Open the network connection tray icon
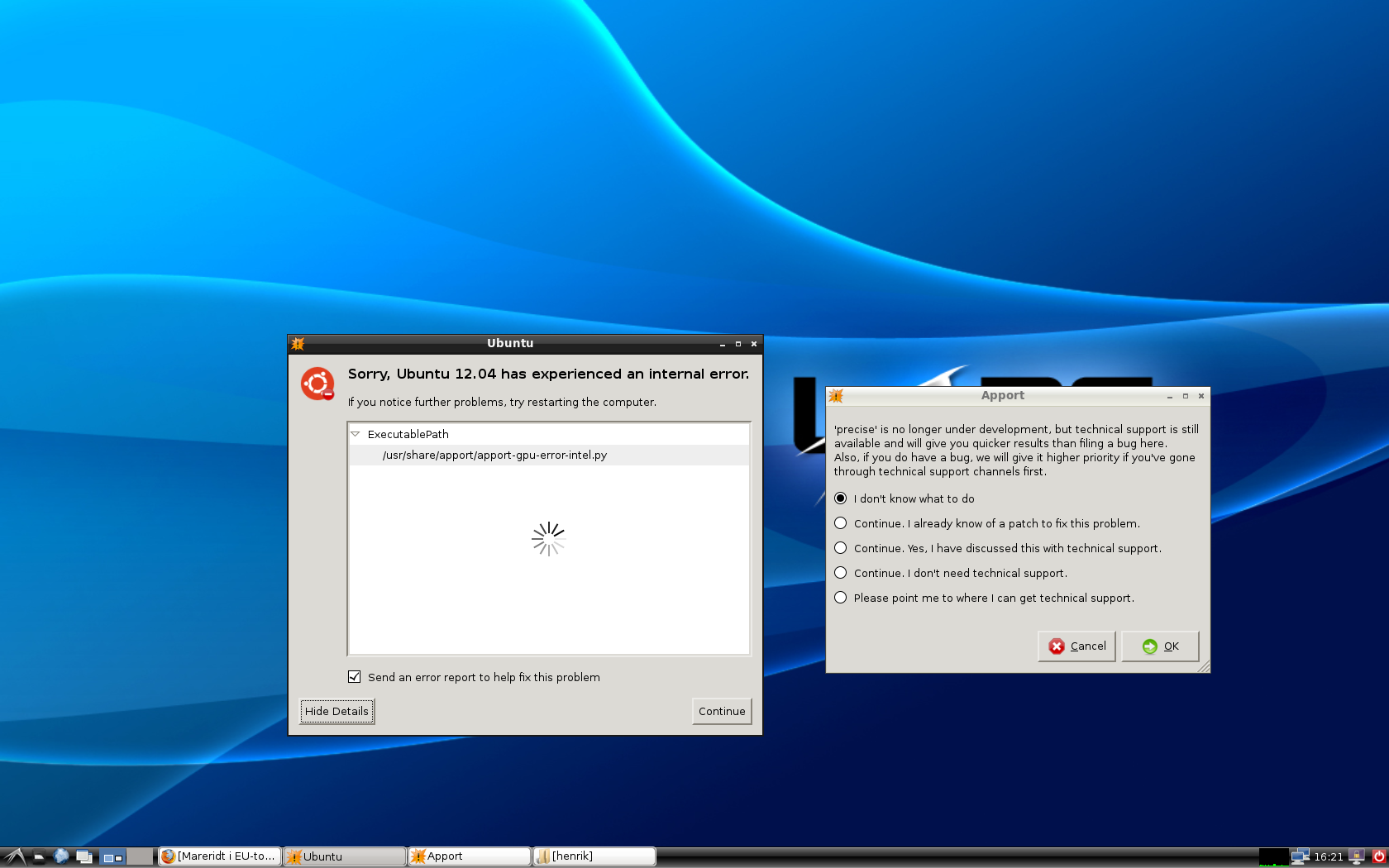This screenshot has height=868, width=1389. (1301, 857)
